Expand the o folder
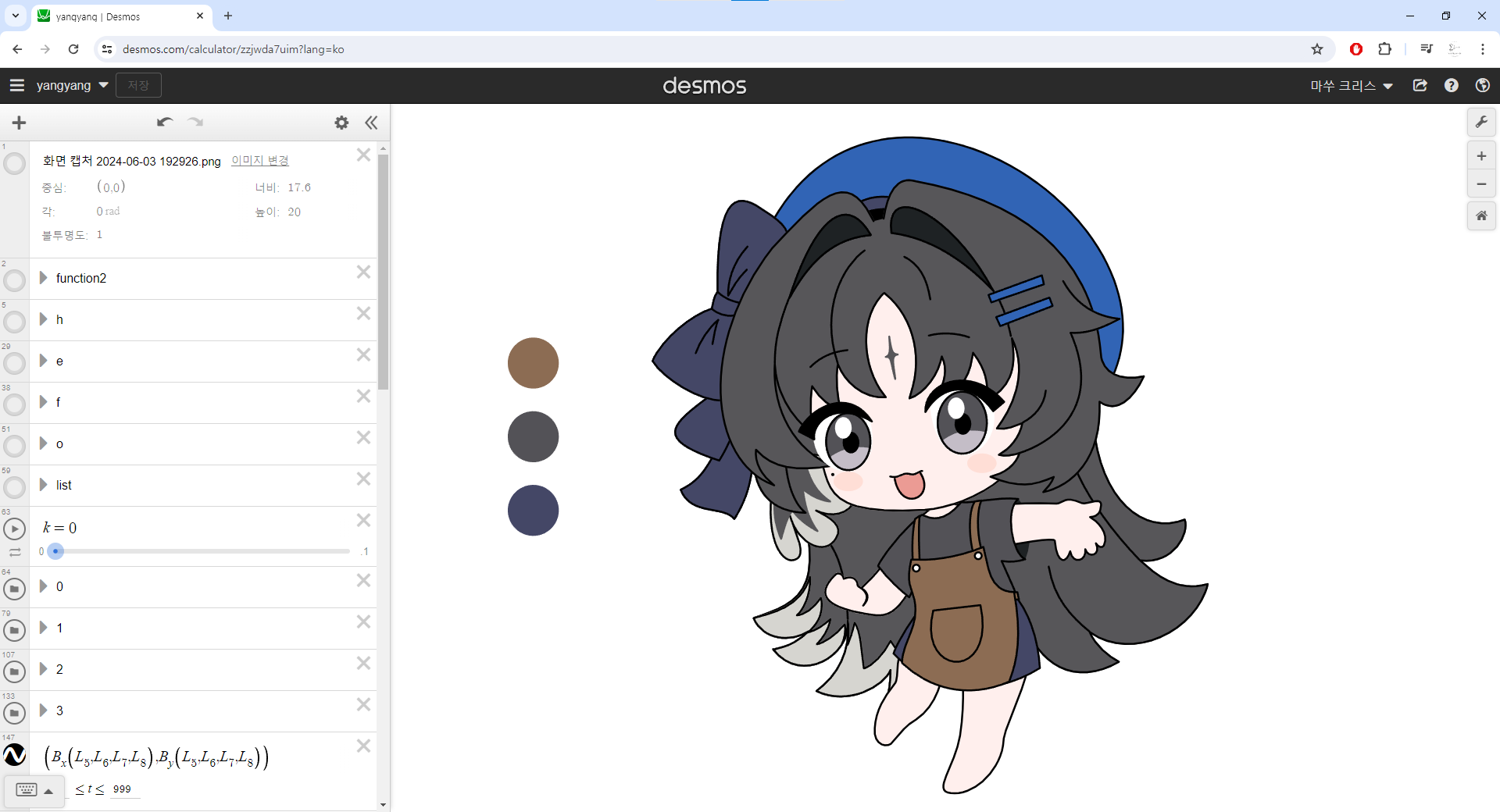This screenshot has width=1500, height=812. (44, 443)
